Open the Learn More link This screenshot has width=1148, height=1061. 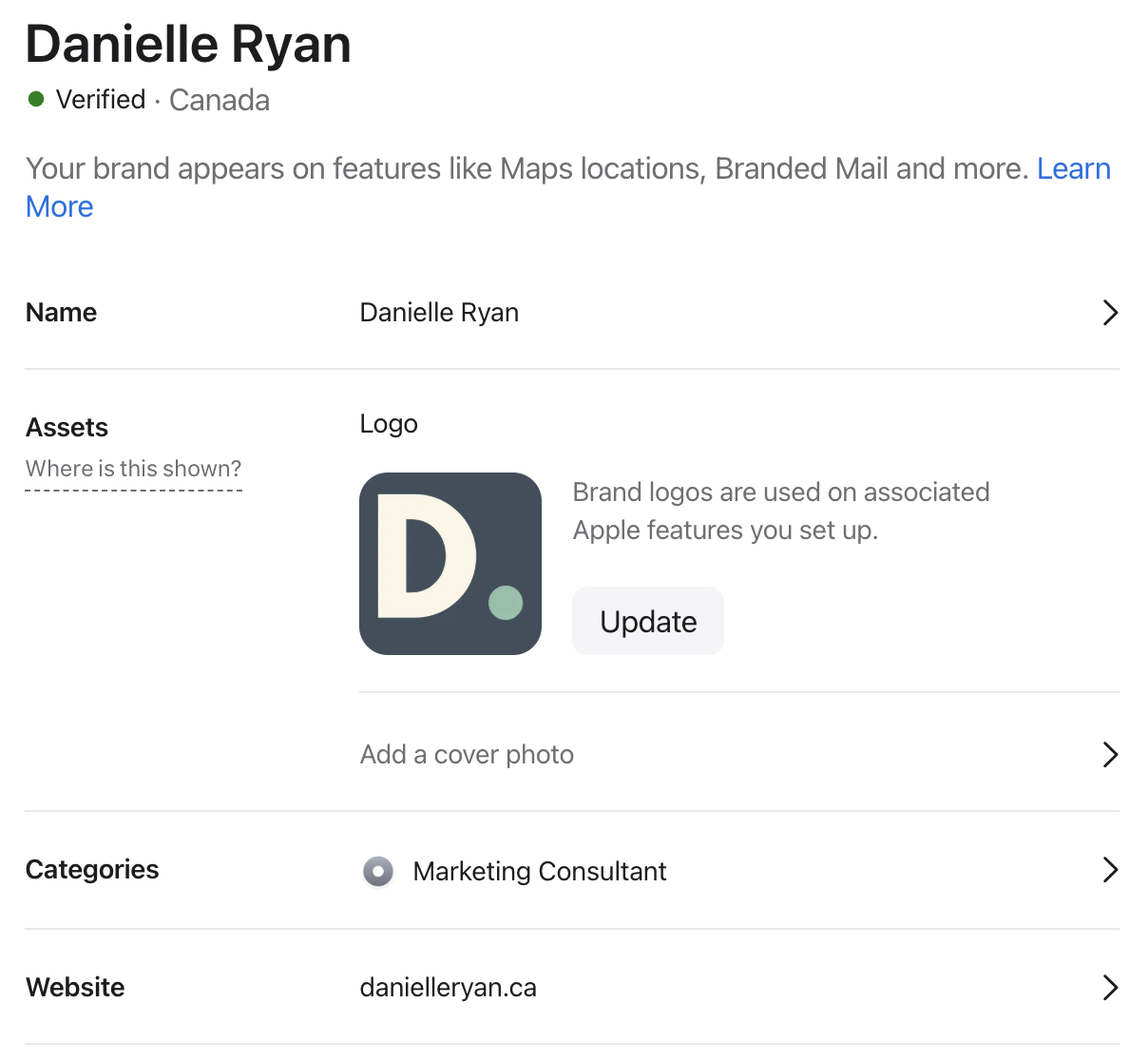tap(1073, 169)
